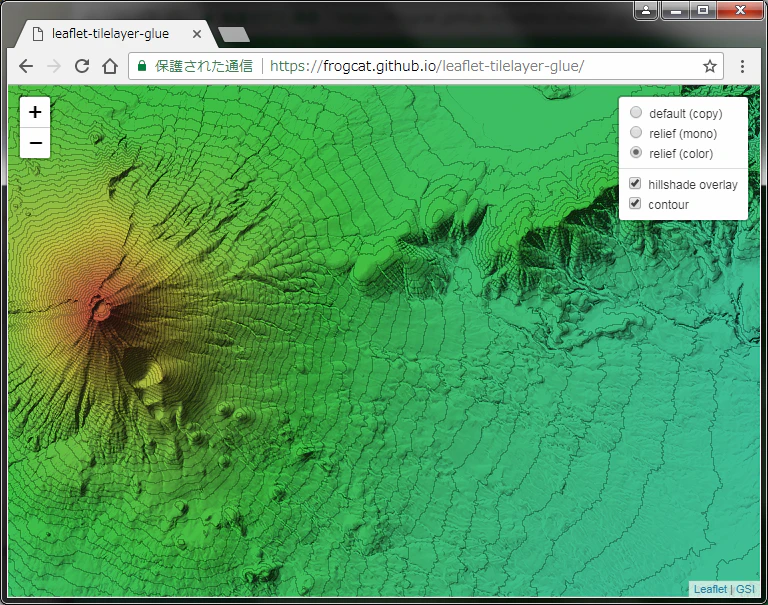This screenshot has height=605, width=768.
Task: Go back using browser back arrow
Action: point(25,66)
